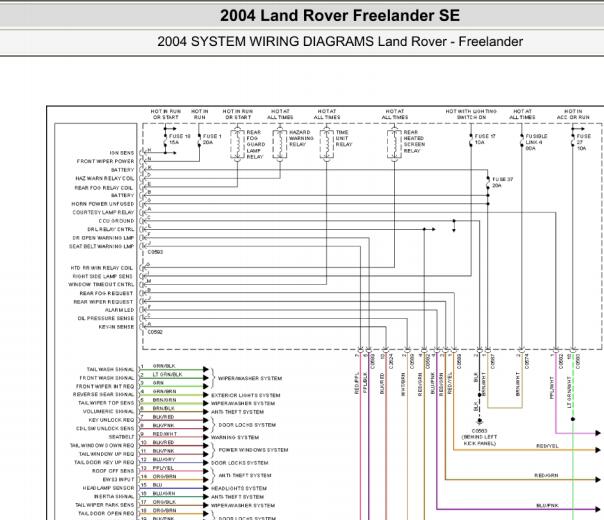Viewport: 604px width, 520px height.
Task: Click the "REAR WIPER REQUEST" pin label
Action: point(103,302)
